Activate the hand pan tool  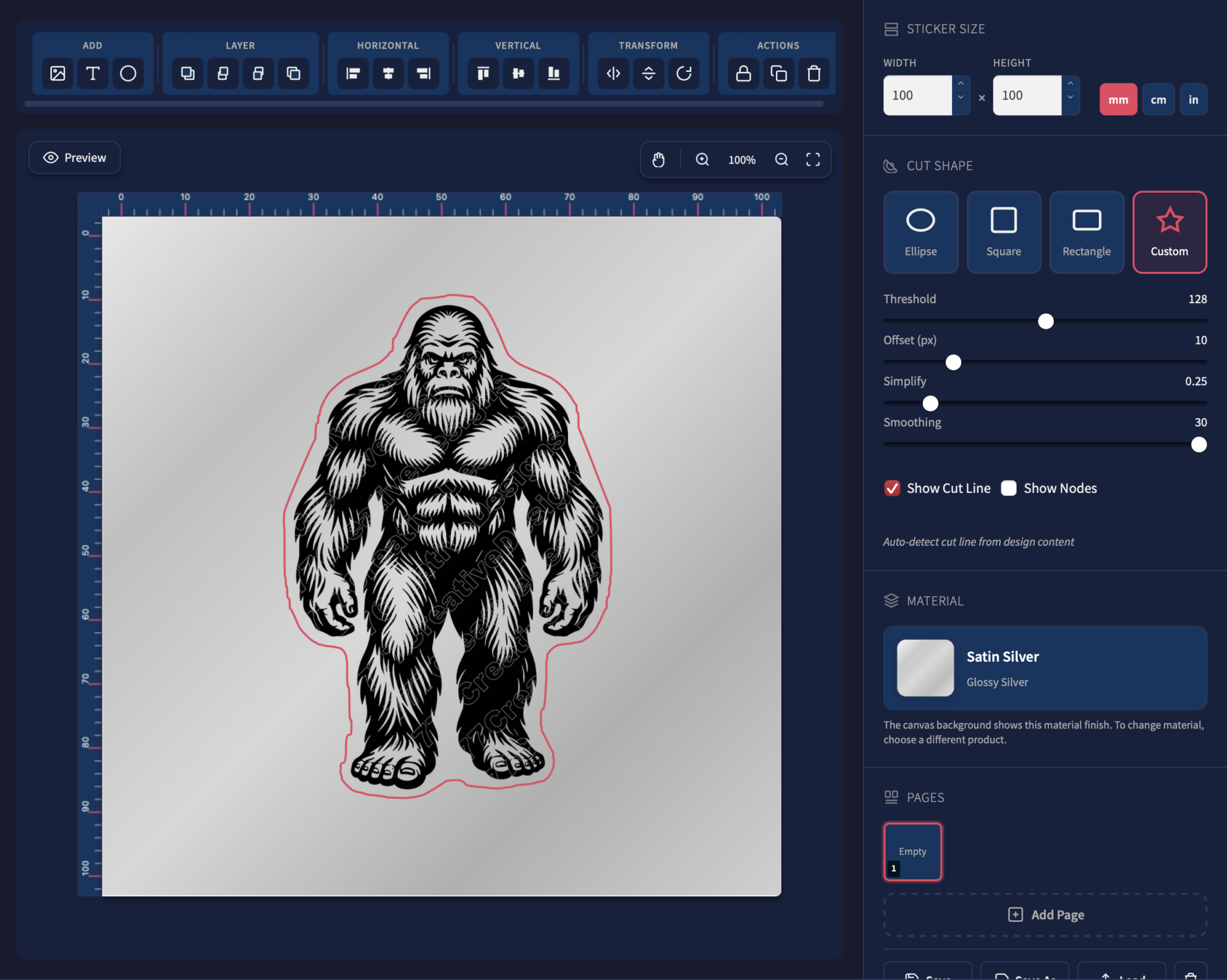tap(658, 159)
